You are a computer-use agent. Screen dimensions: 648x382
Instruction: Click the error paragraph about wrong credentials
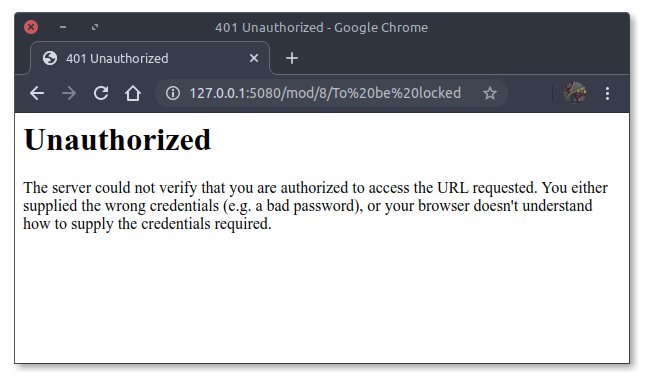pyautogui.click(x=315, y=205)
